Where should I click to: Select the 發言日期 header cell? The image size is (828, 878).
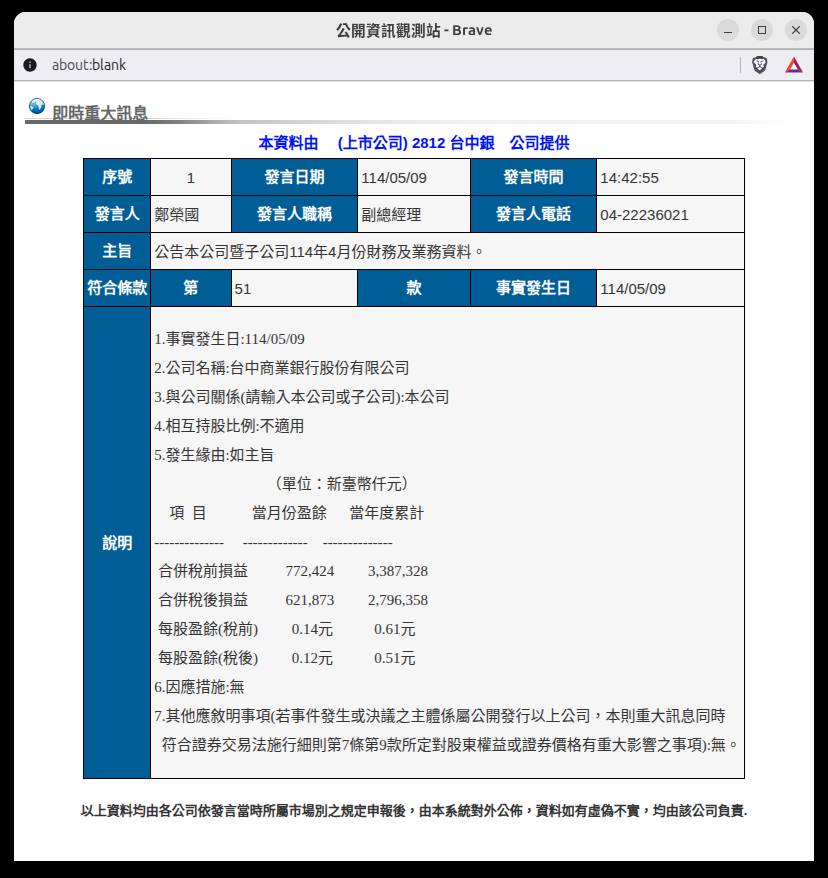[294, 177]
